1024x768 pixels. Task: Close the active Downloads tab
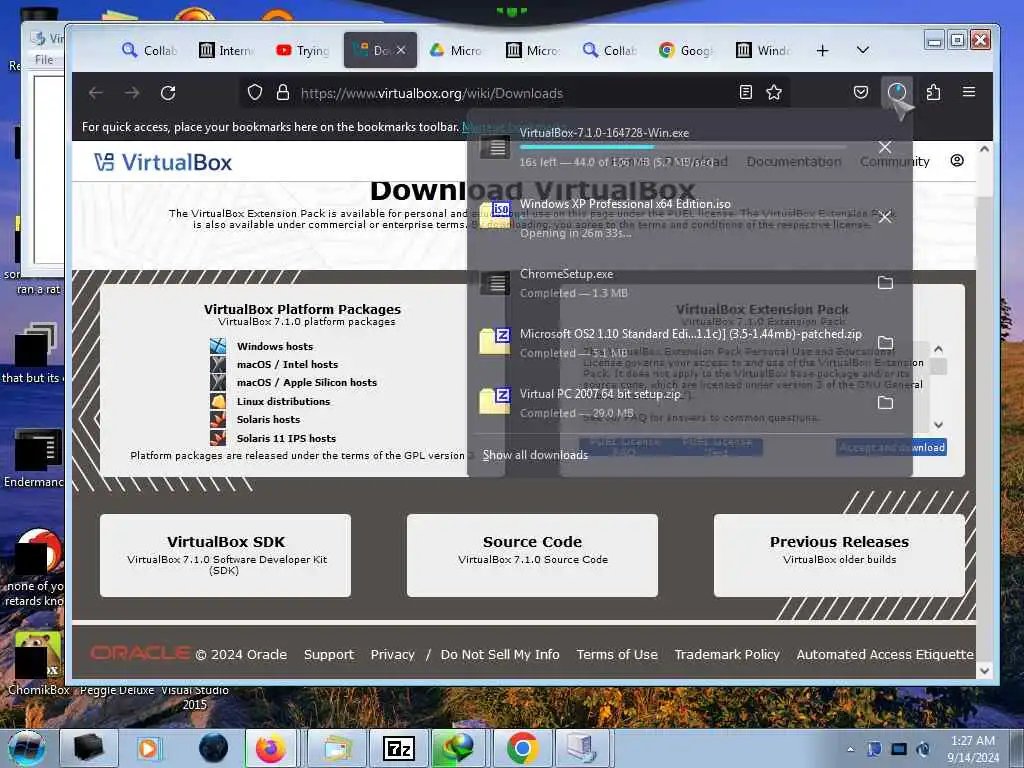point(401,50)
